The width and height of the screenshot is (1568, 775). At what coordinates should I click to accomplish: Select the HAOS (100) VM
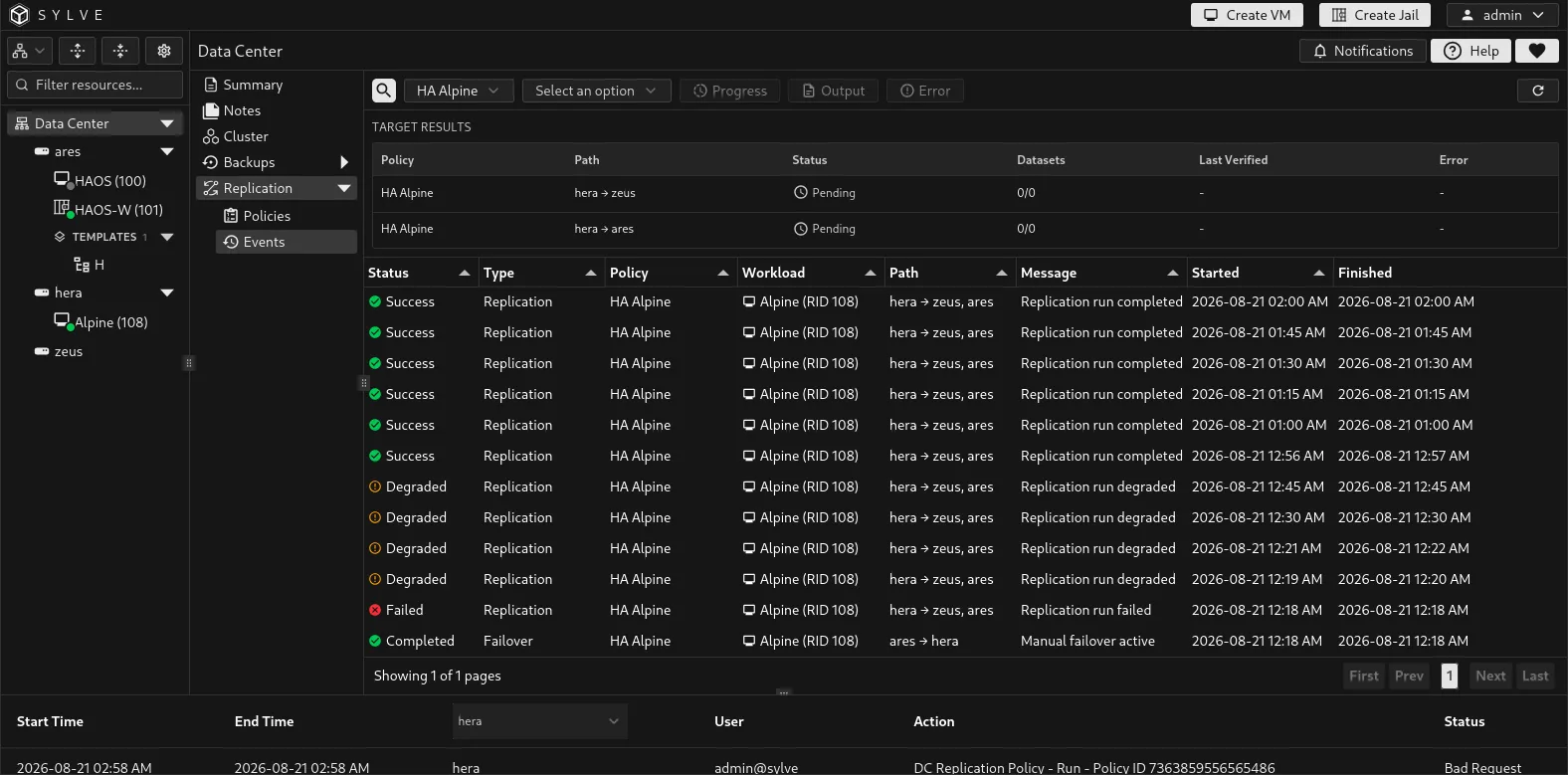click(x=100, y=181)
